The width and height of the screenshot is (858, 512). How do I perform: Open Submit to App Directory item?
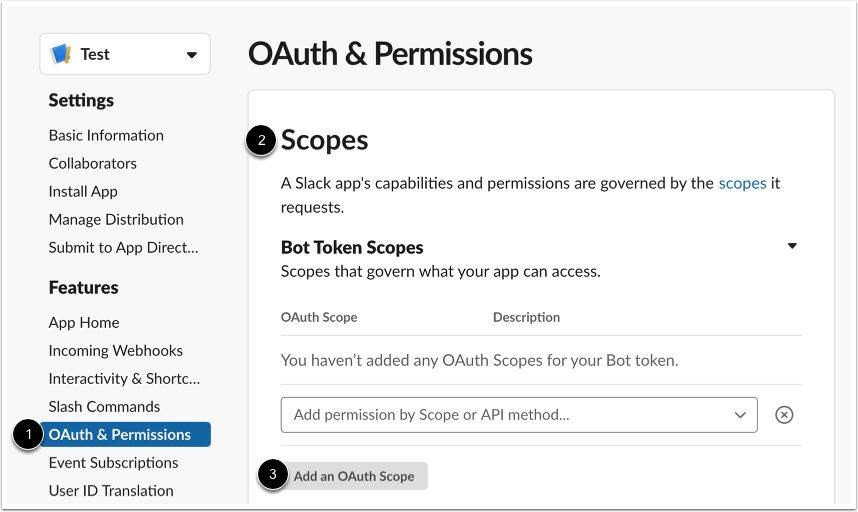(124, 247)
